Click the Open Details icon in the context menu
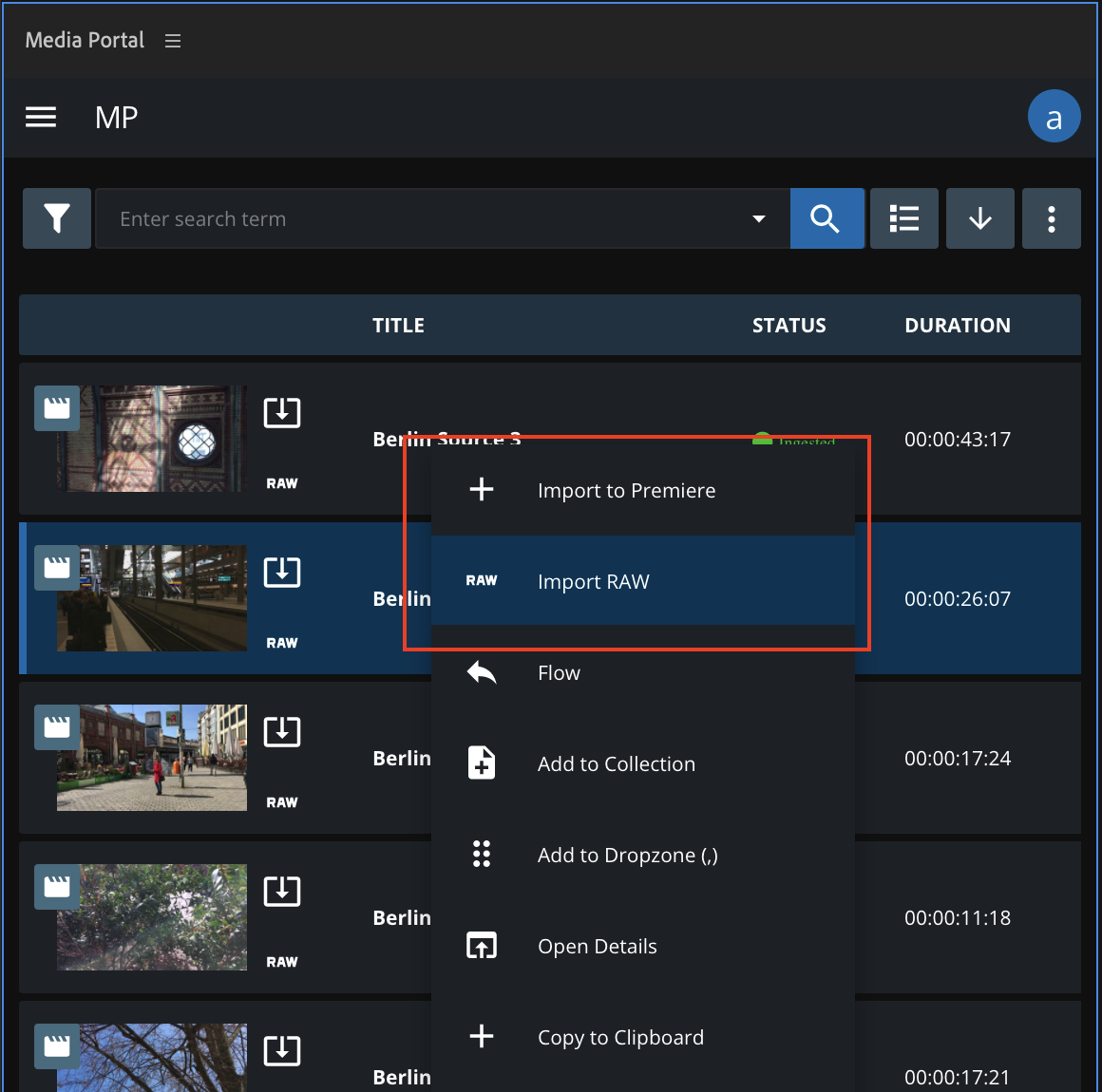 pyautogui.click(x=481, y=945)
